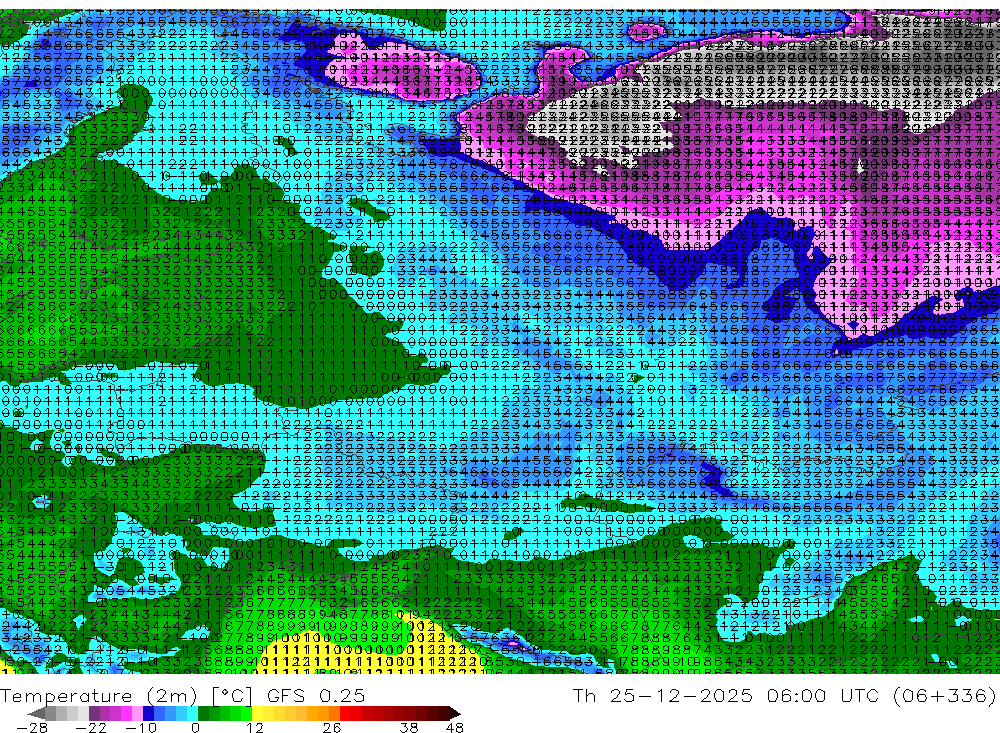Click the "-28" color scale label
This screenshot has width=1000, height=733.
31,727
